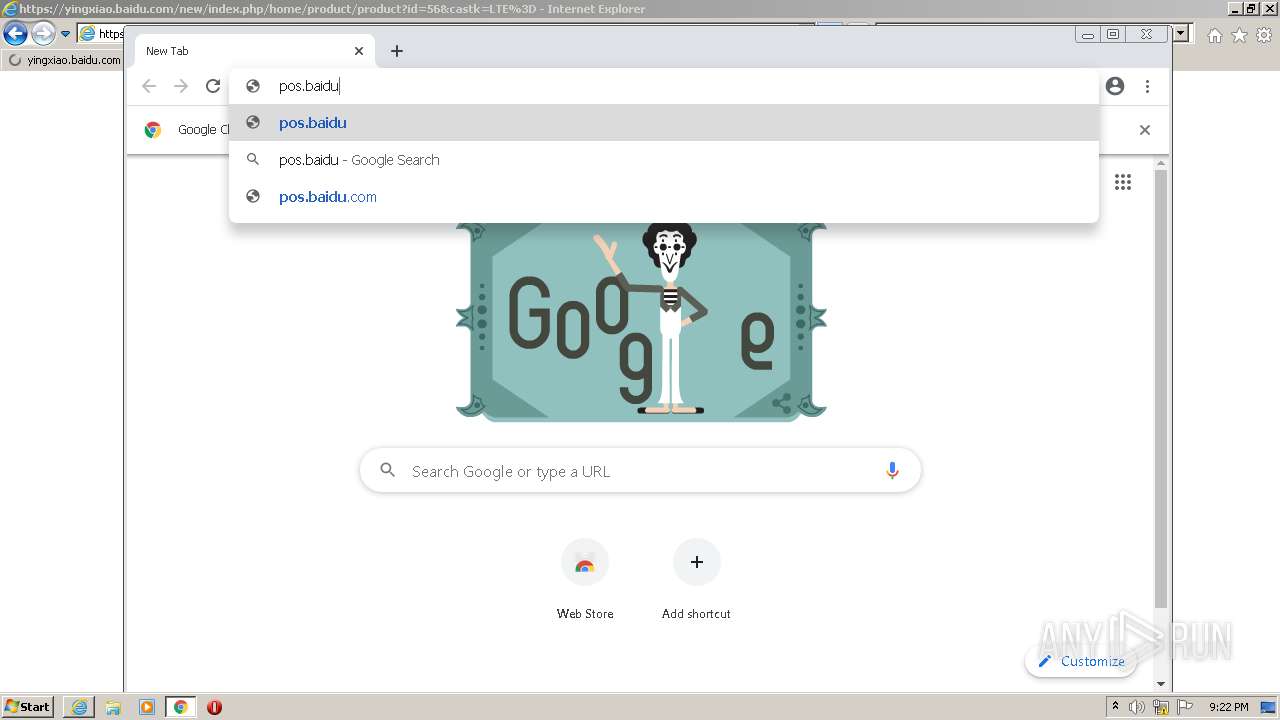Viewport: 1280px width, 720px height.
Task: Choose the pos.baidu - Google Search suggestion
Action: point(664,160)
